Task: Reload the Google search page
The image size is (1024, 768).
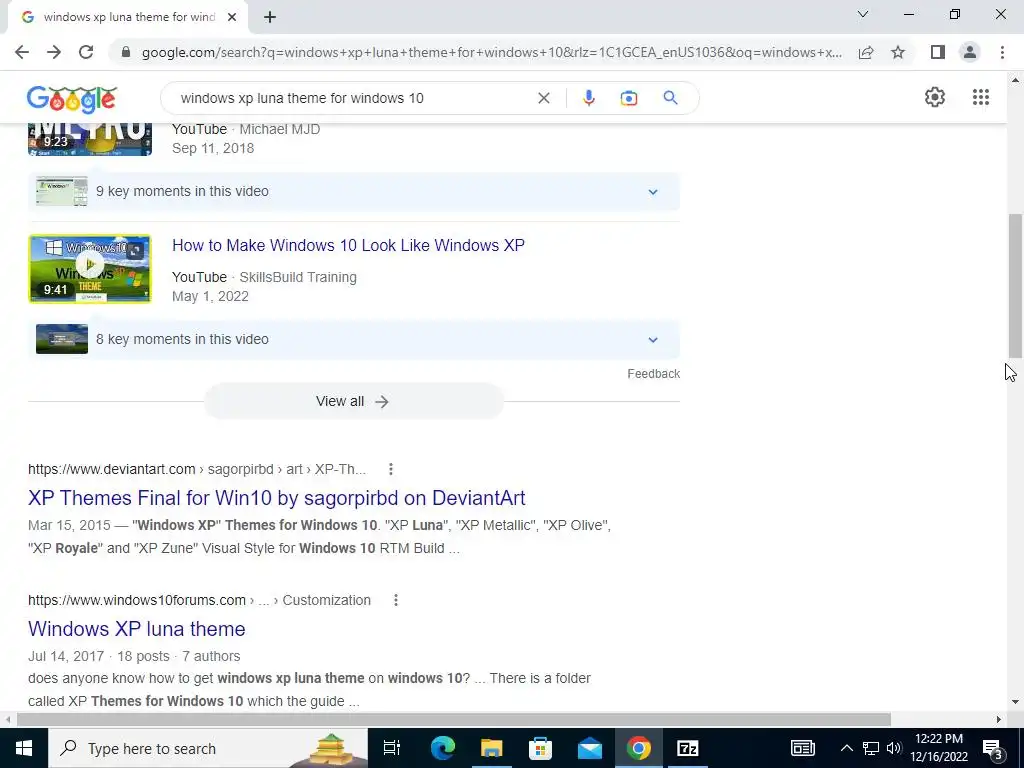Action: coord(86,52)
